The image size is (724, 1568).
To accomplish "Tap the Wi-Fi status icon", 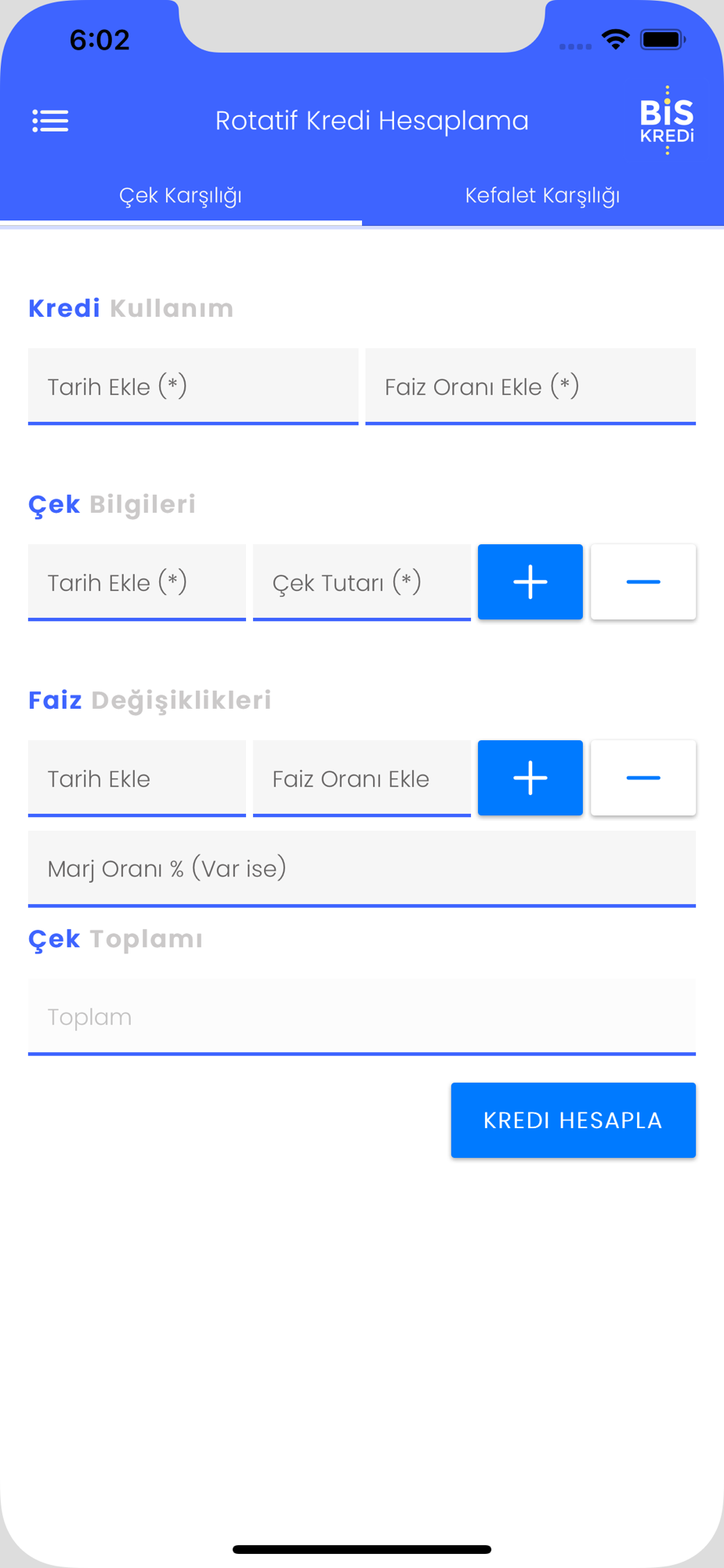I will (x=616, y=39).
